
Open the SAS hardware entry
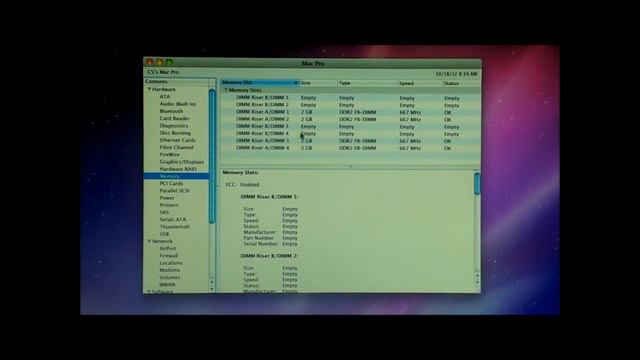click(x=164, y=212)
